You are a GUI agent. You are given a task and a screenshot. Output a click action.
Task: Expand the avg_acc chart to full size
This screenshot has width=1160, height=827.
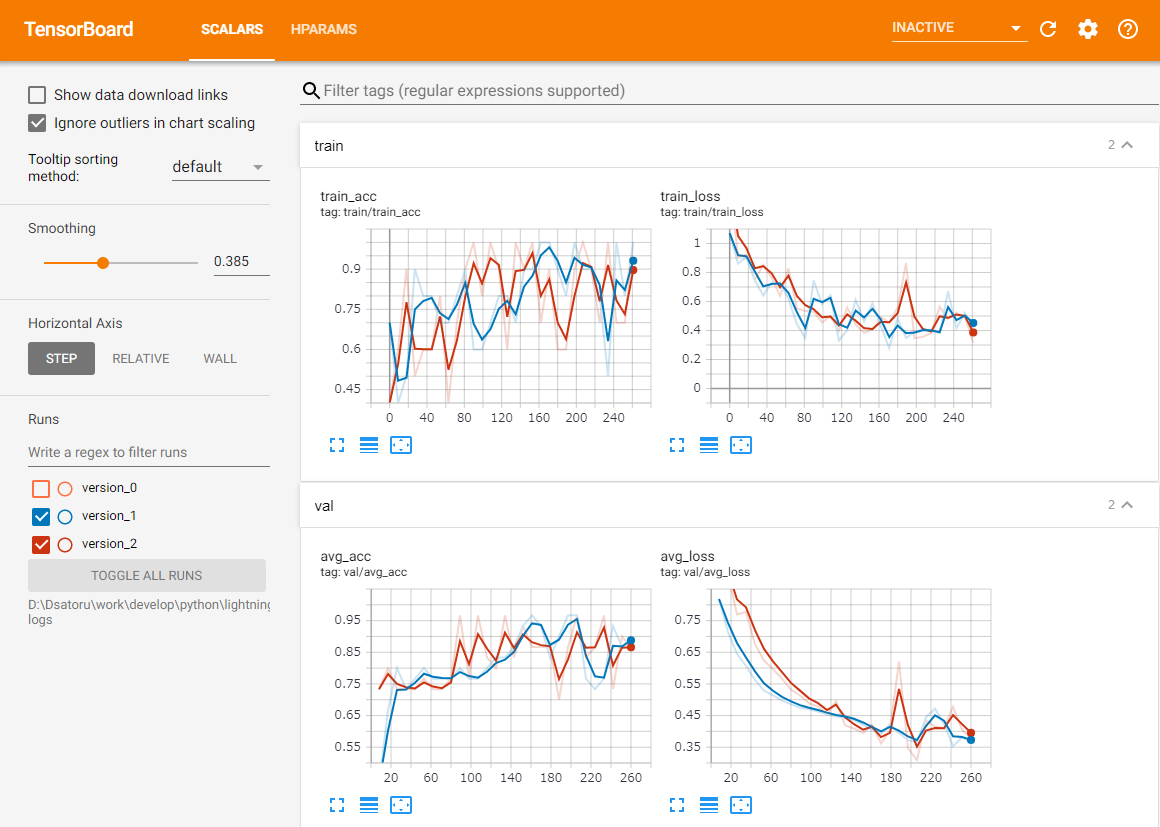[x=337, y=805]
